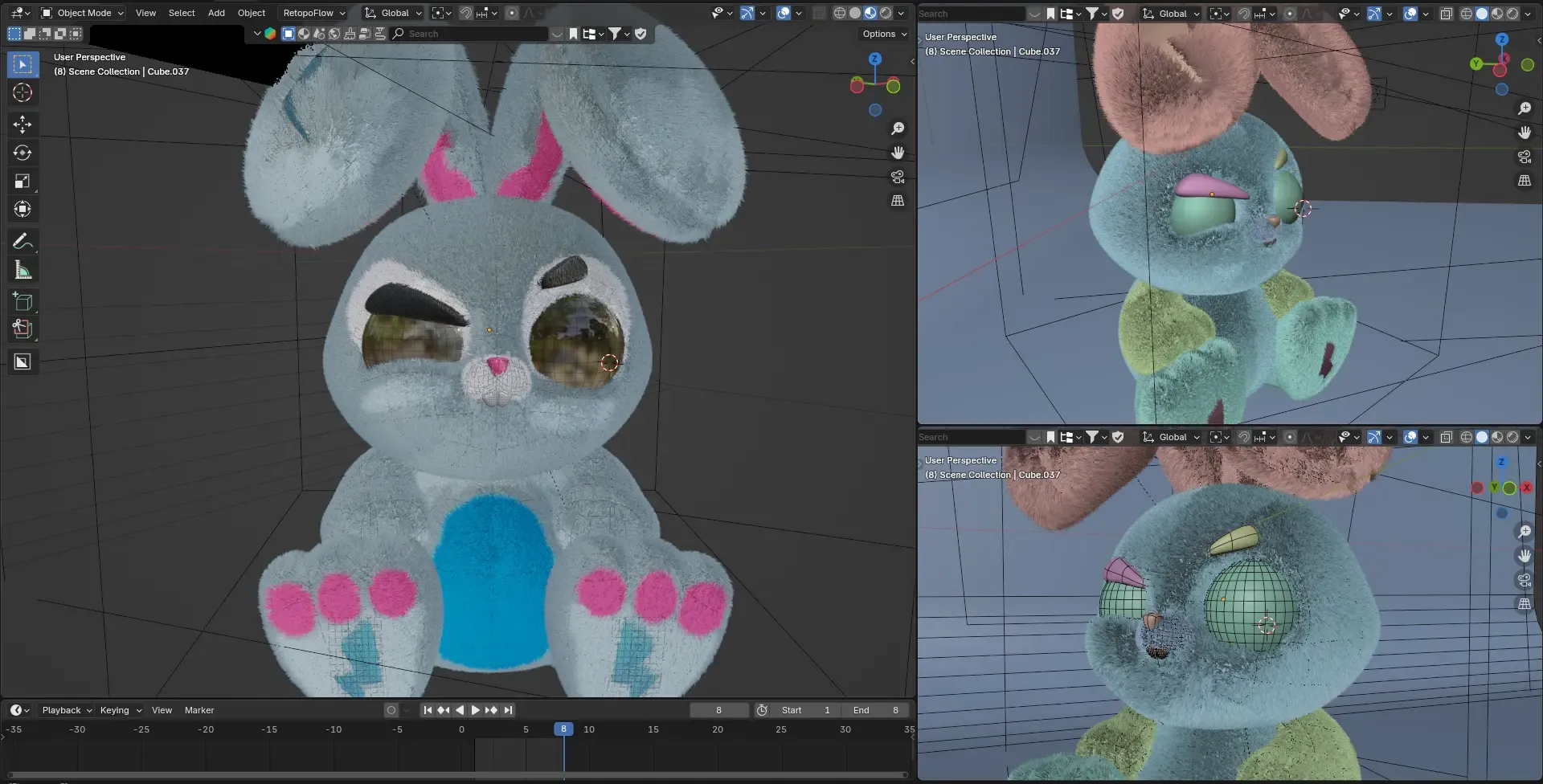Toggle camera view in main viewport
This screenshot has height=784, width=1543.
click(898, 177)
